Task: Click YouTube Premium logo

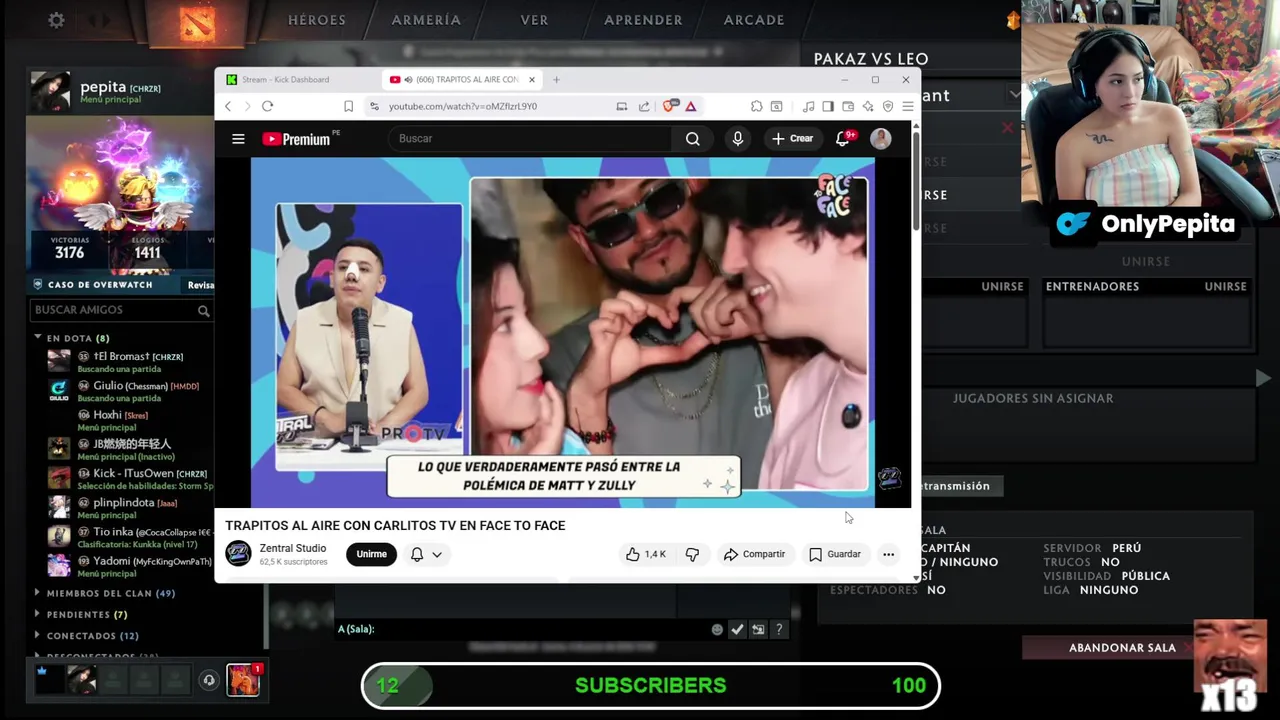Action: point(297,139)
